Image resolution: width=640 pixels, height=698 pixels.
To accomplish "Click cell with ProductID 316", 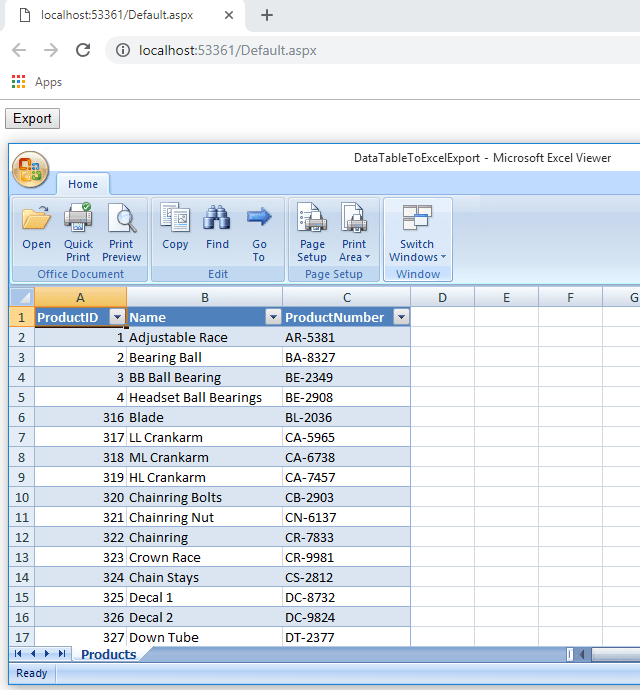I will click(x=81, y=417).
